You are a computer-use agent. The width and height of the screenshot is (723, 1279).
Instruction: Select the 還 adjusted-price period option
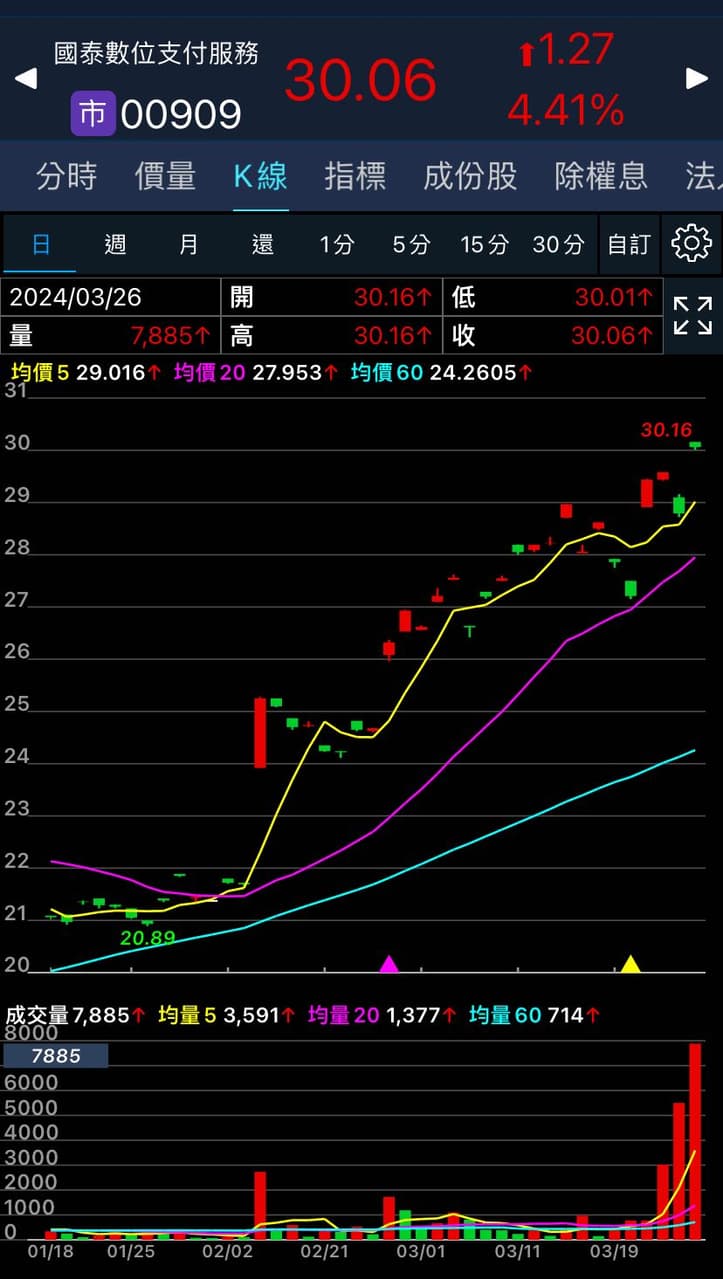[262, 244]
